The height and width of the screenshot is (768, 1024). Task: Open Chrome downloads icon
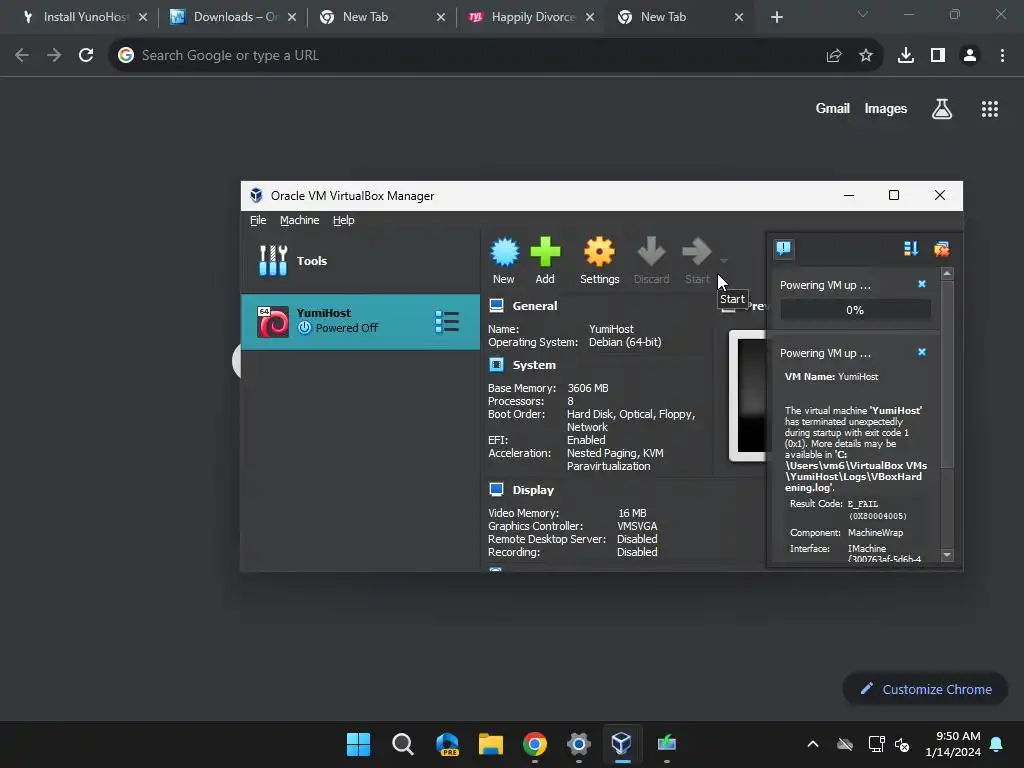(905, 56)
